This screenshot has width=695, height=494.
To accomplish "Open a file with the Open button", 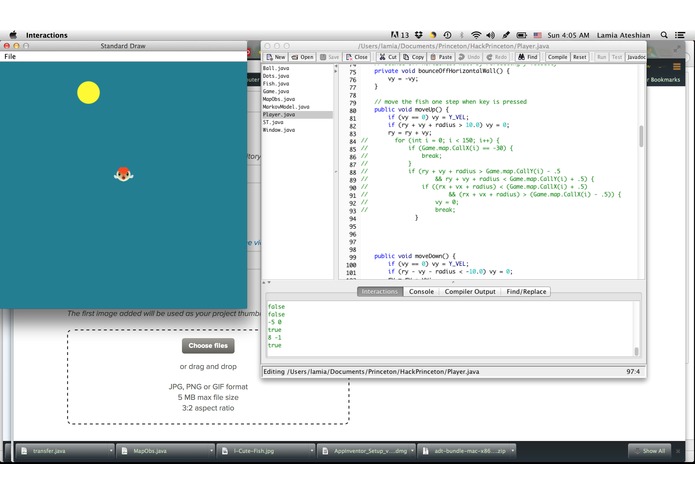I will tap(302, 57).
